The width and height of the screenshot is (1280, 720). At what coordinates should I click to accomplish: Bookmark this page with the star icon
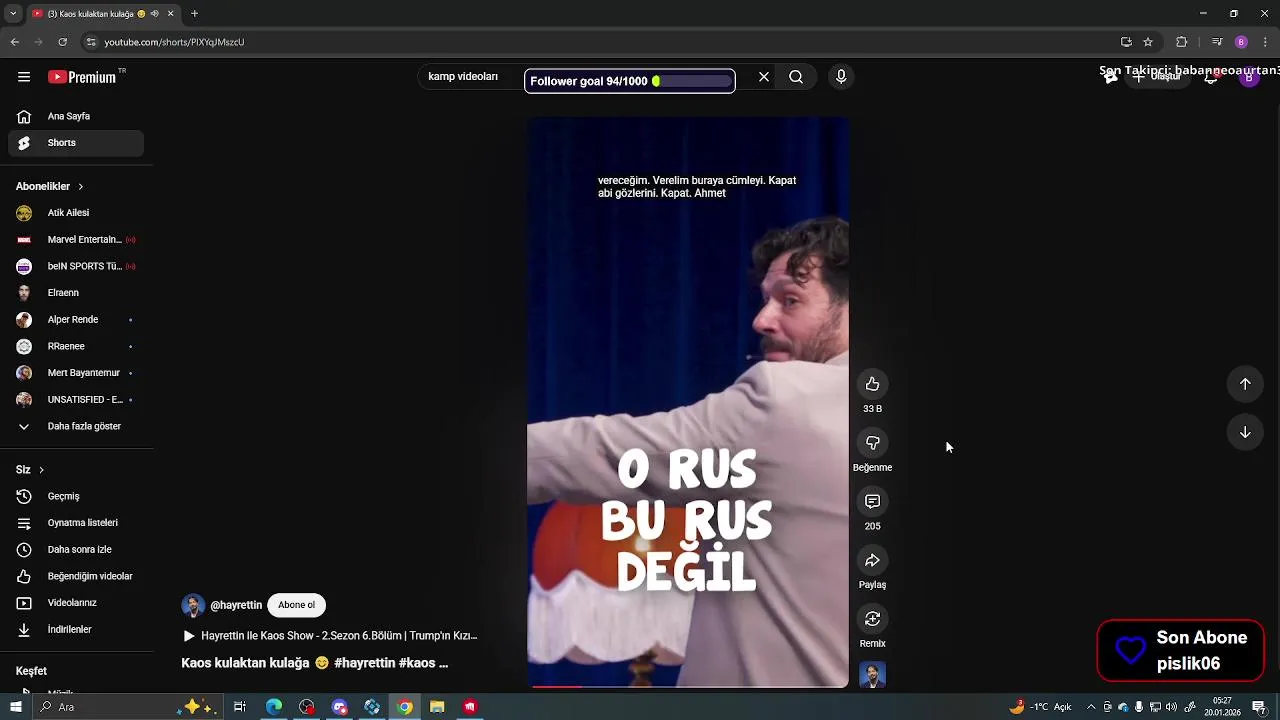click(1148, 42)
